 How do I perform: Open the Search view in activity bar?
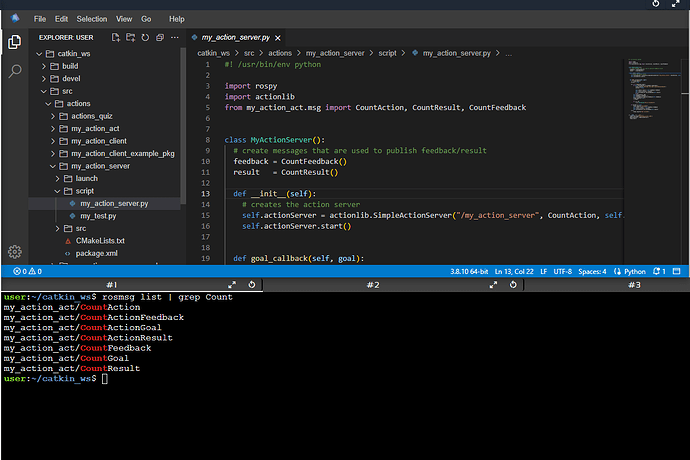pos(15,71)
